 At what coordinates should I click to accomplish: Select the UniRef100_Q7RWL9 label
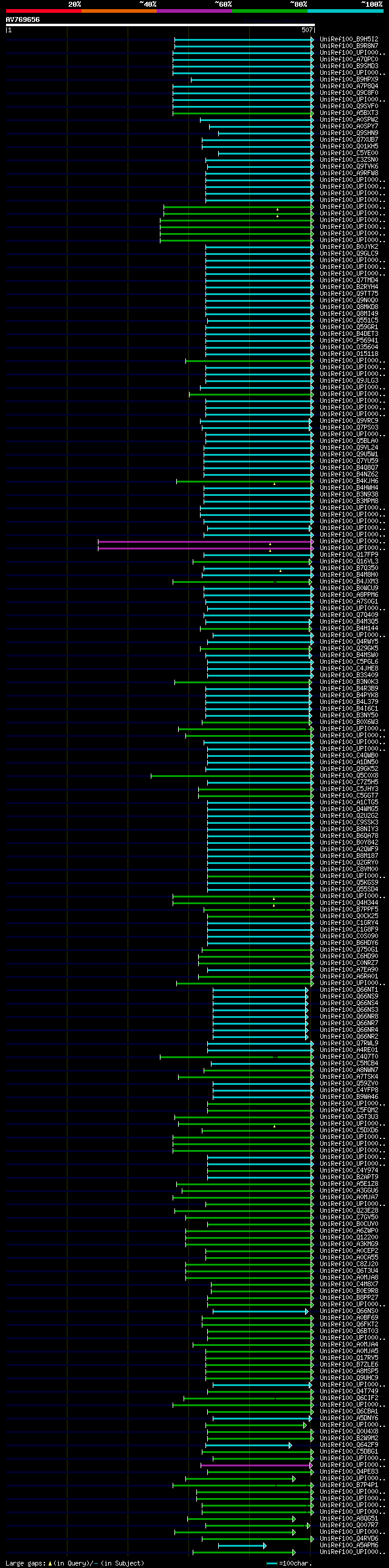point(349,1044)
